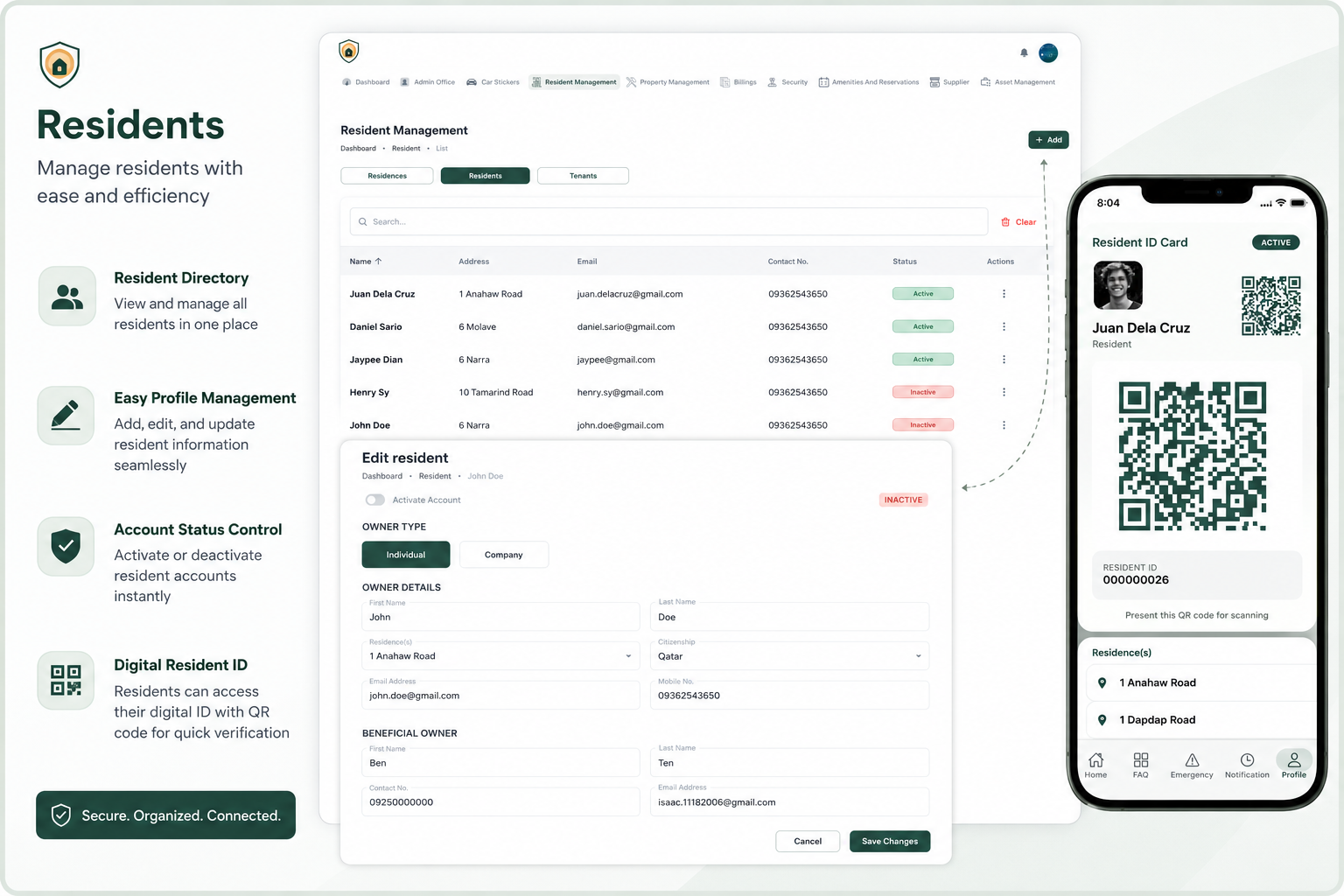Click Dashboard breadcrumb under Resident Management
Screen dimensions: 1344x896
click(x=359, y=149)
